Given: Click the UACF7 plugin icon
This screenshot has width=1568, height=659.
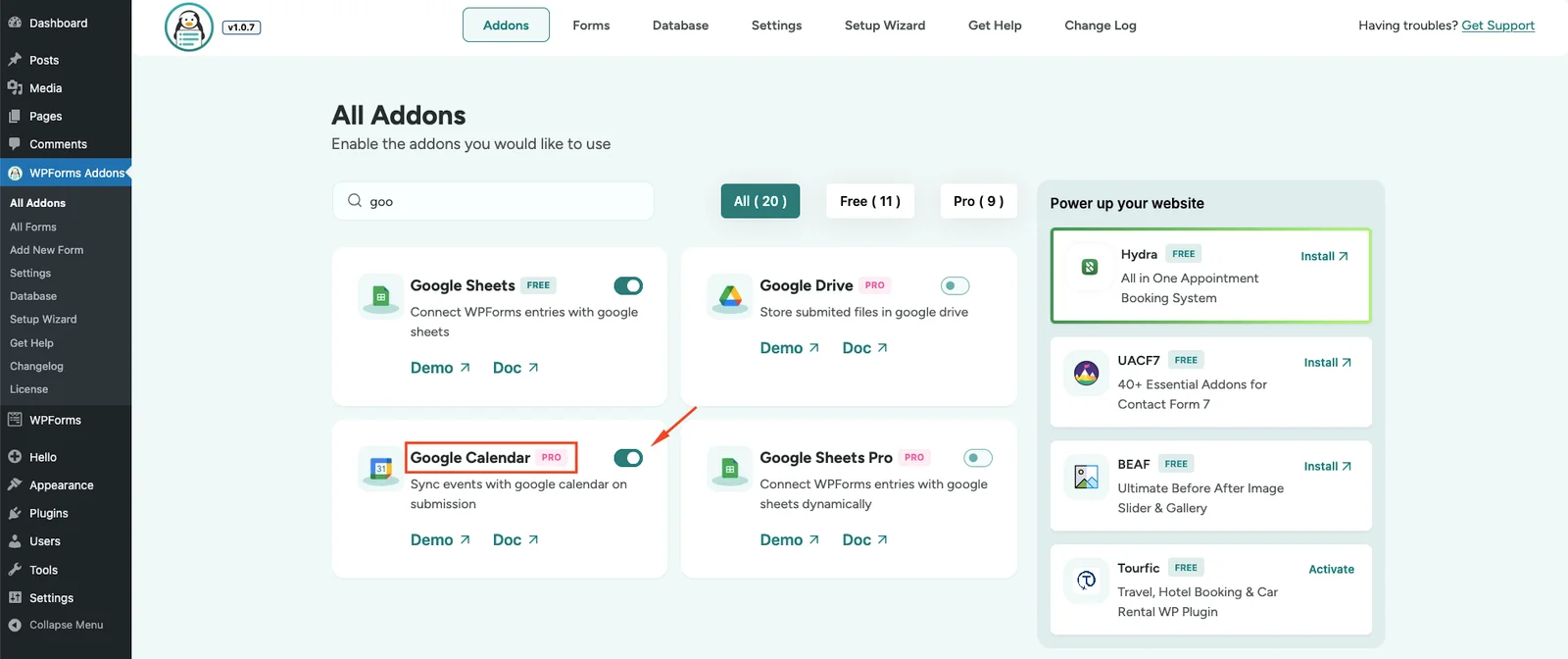Looking at the screenshot, I should [1086, 373].
